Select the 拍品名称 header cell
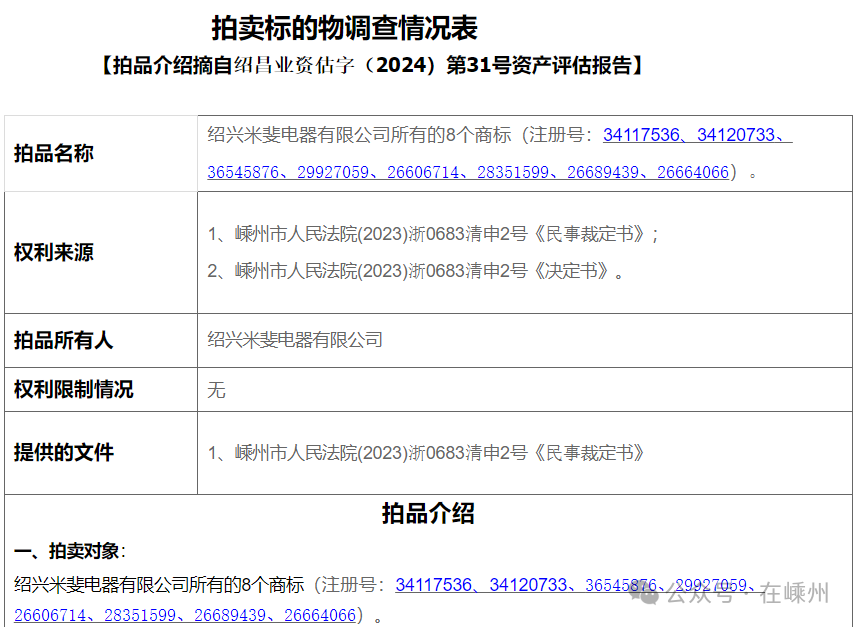857x627 pixels. coord(101,154)
